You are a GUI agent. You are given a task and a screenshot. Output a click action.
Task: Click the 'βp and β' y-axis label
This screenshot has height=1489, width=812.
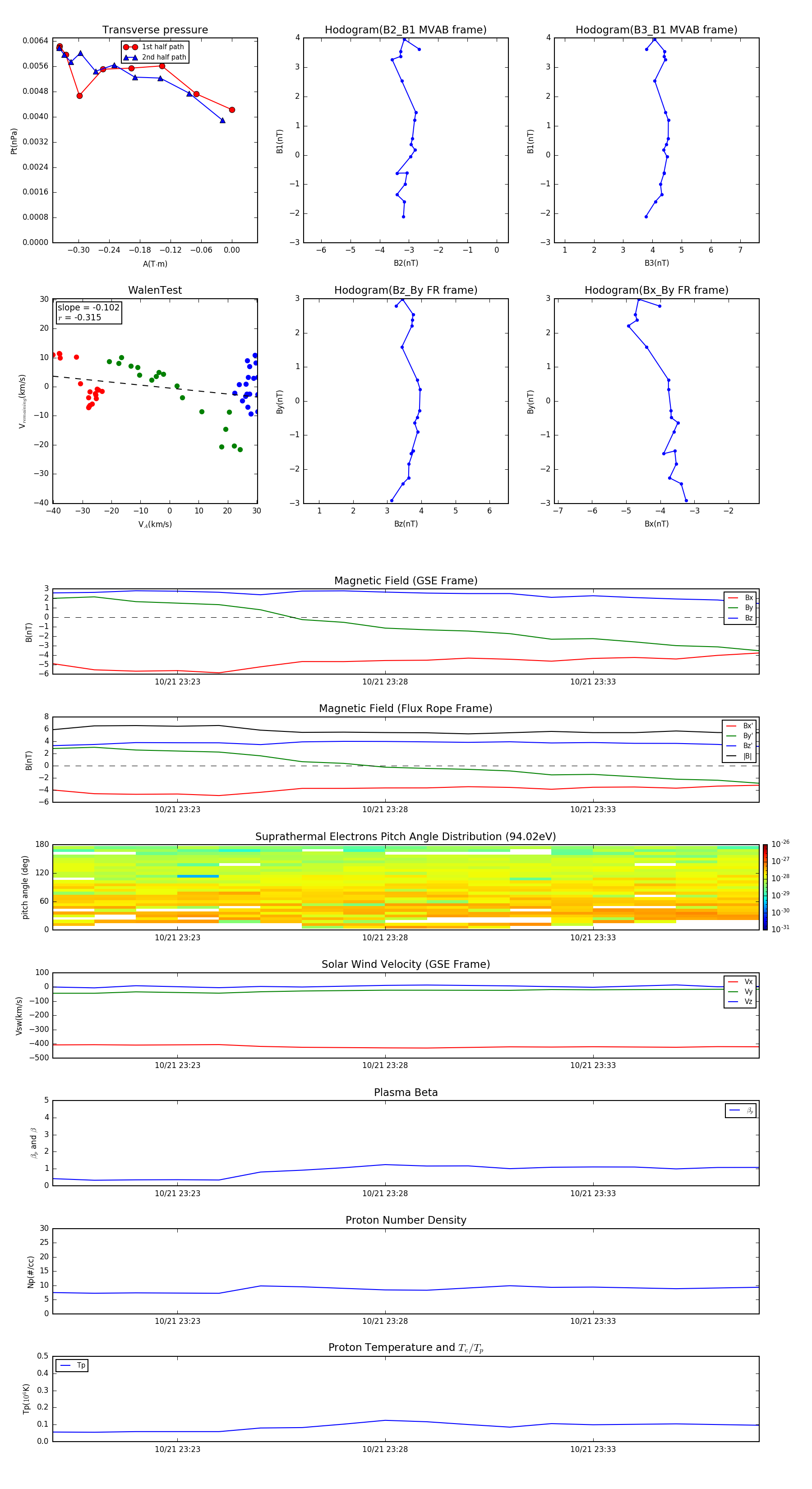tap(33, 1143)
